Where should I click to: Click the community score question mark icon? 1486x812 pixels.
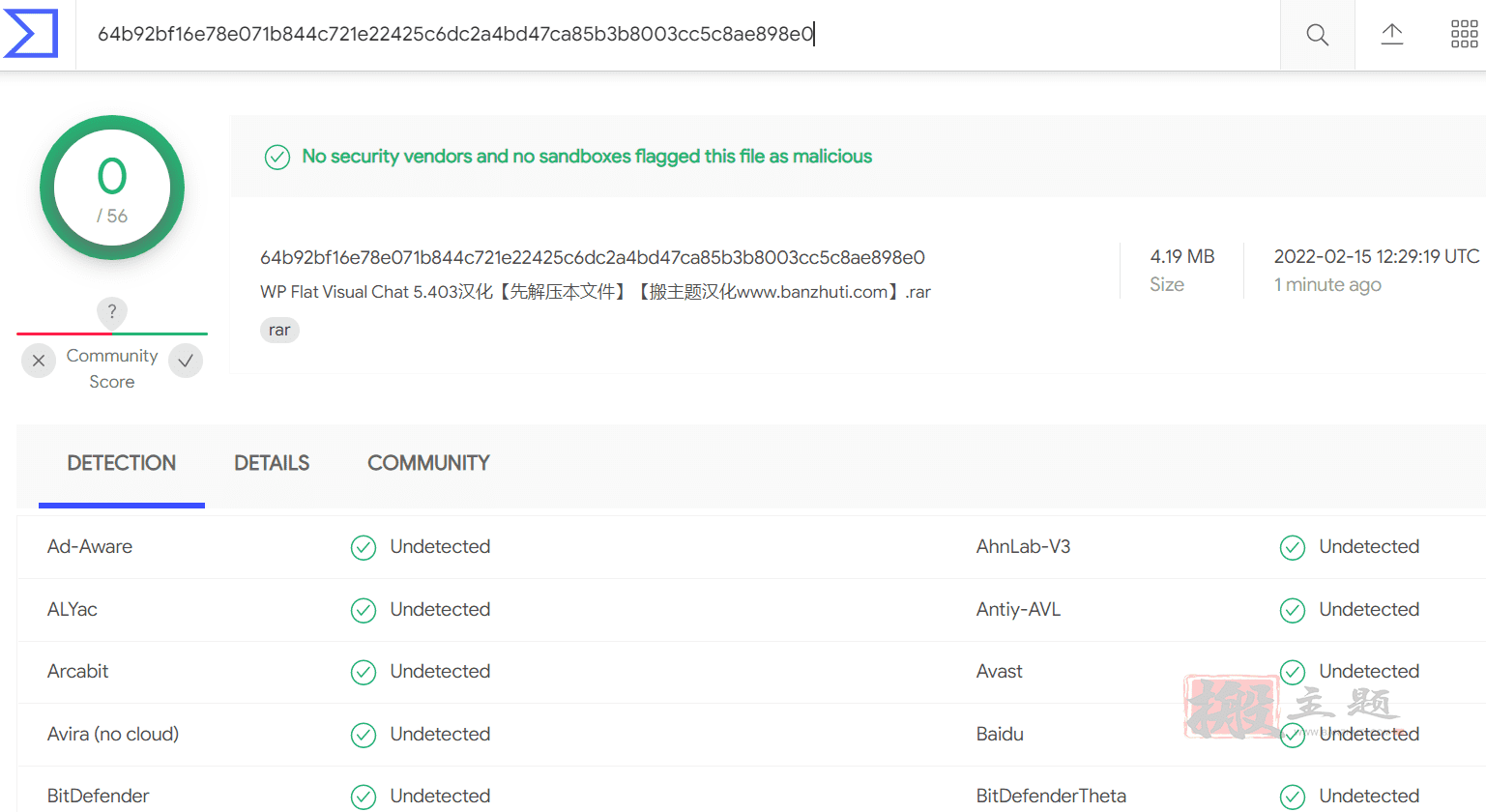pos(112,311)
